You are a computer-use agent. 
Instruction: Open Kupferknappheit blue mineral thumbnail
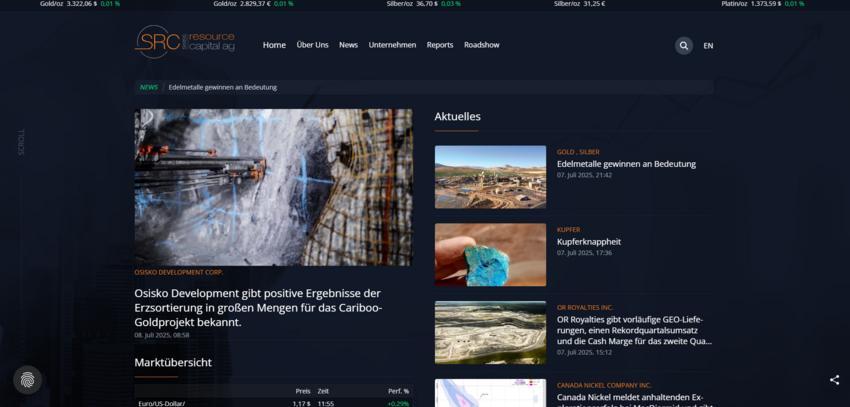(490, 255)
